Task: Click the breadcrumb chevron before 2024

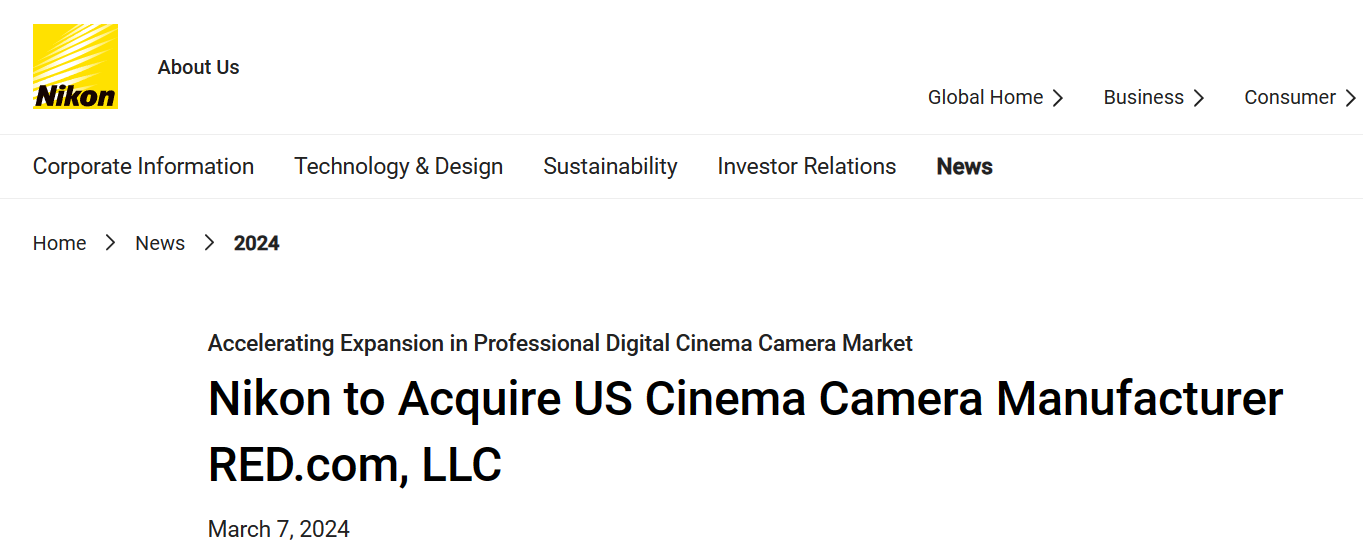Action: 209,243
